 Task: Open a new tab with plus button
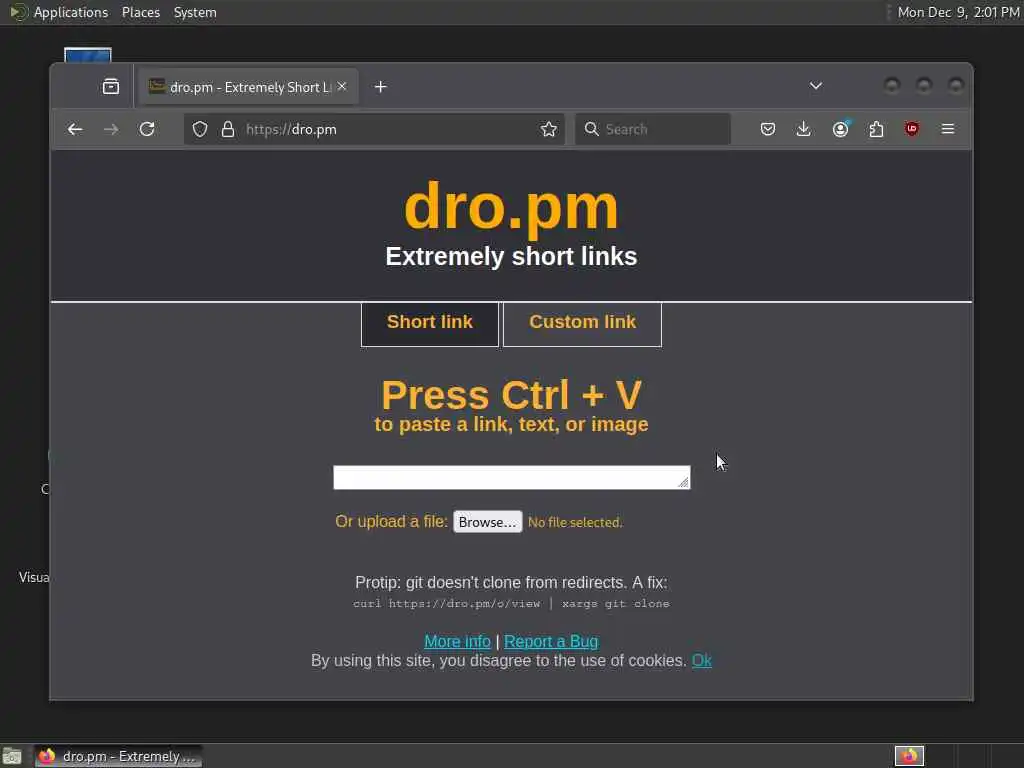click(381, 87)
